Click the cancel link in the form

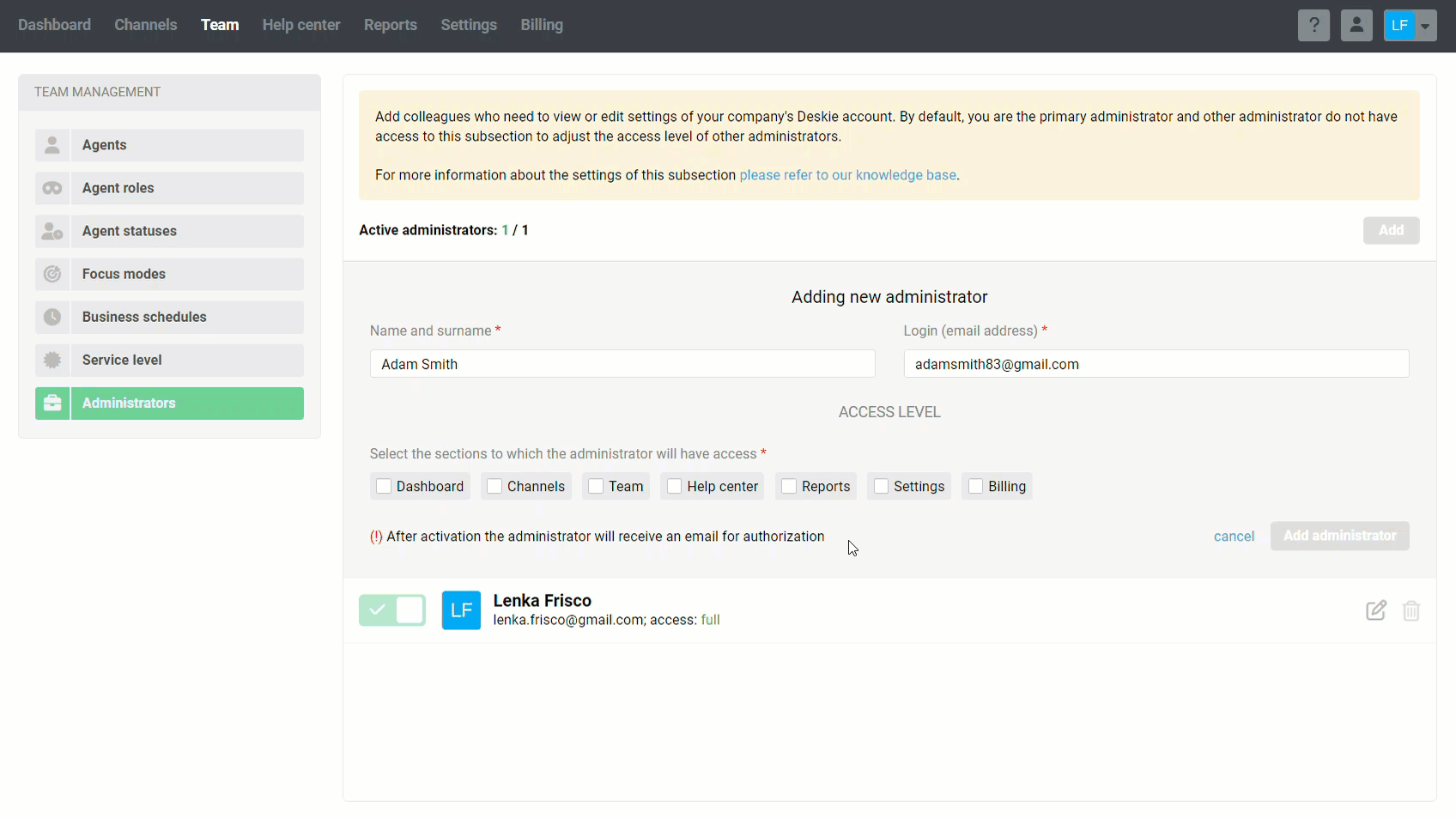pos(1234,537)
